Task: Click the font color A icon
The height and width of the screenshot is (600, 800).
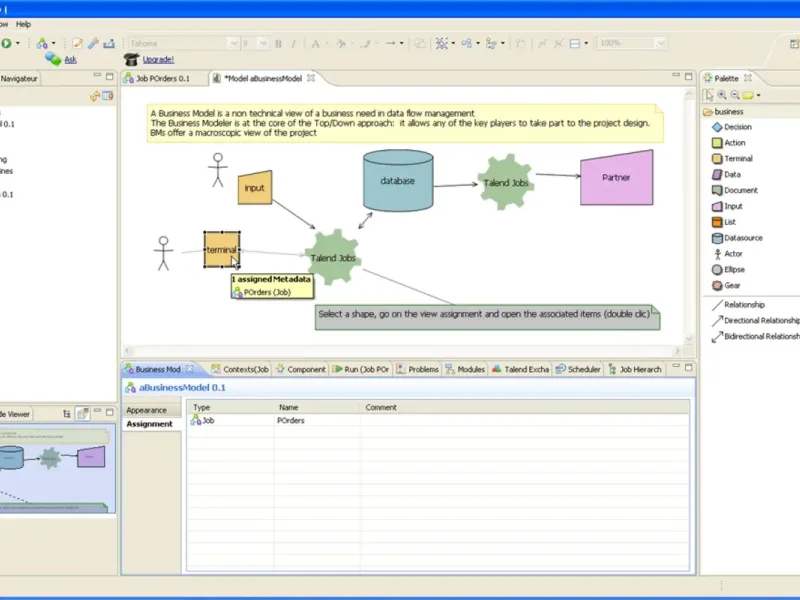Action: [315, 44]
